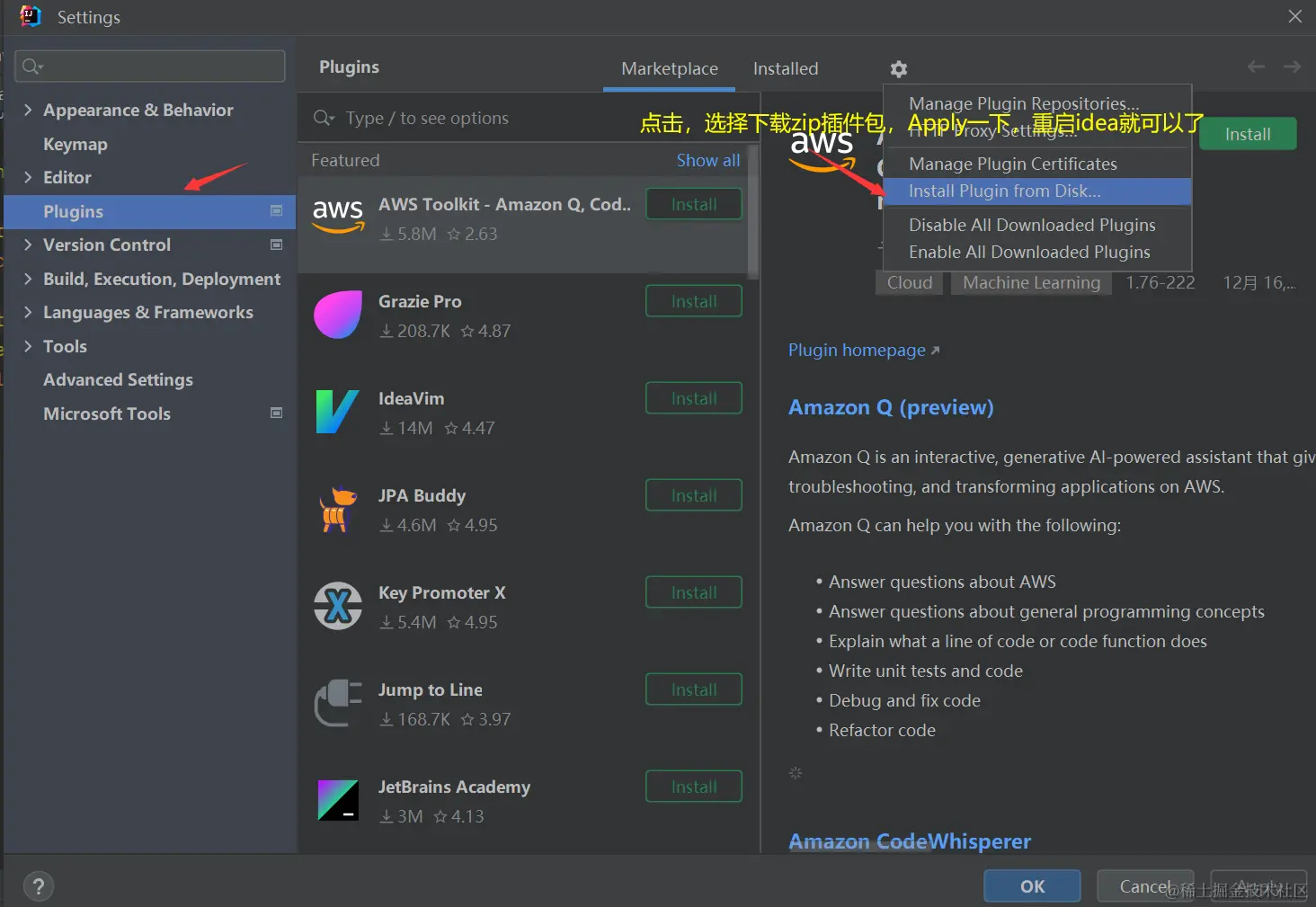Choose Disable All Downloaded Plugins
This screenshot has width=1316, height=907.
pyautogui.click(x=1037, y=225)
